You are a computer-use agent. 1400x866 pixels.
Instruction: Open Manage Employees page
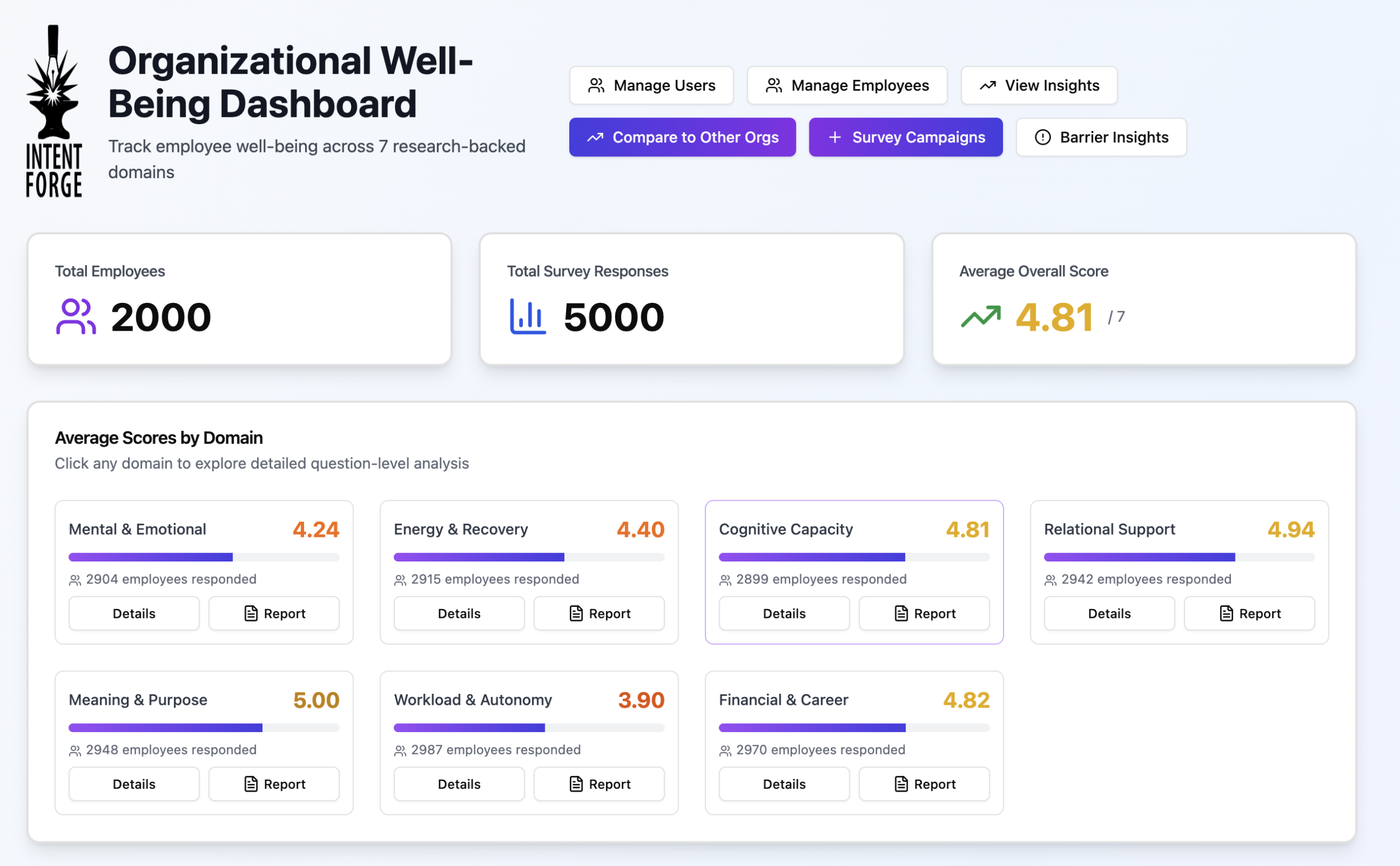(847, 86)
